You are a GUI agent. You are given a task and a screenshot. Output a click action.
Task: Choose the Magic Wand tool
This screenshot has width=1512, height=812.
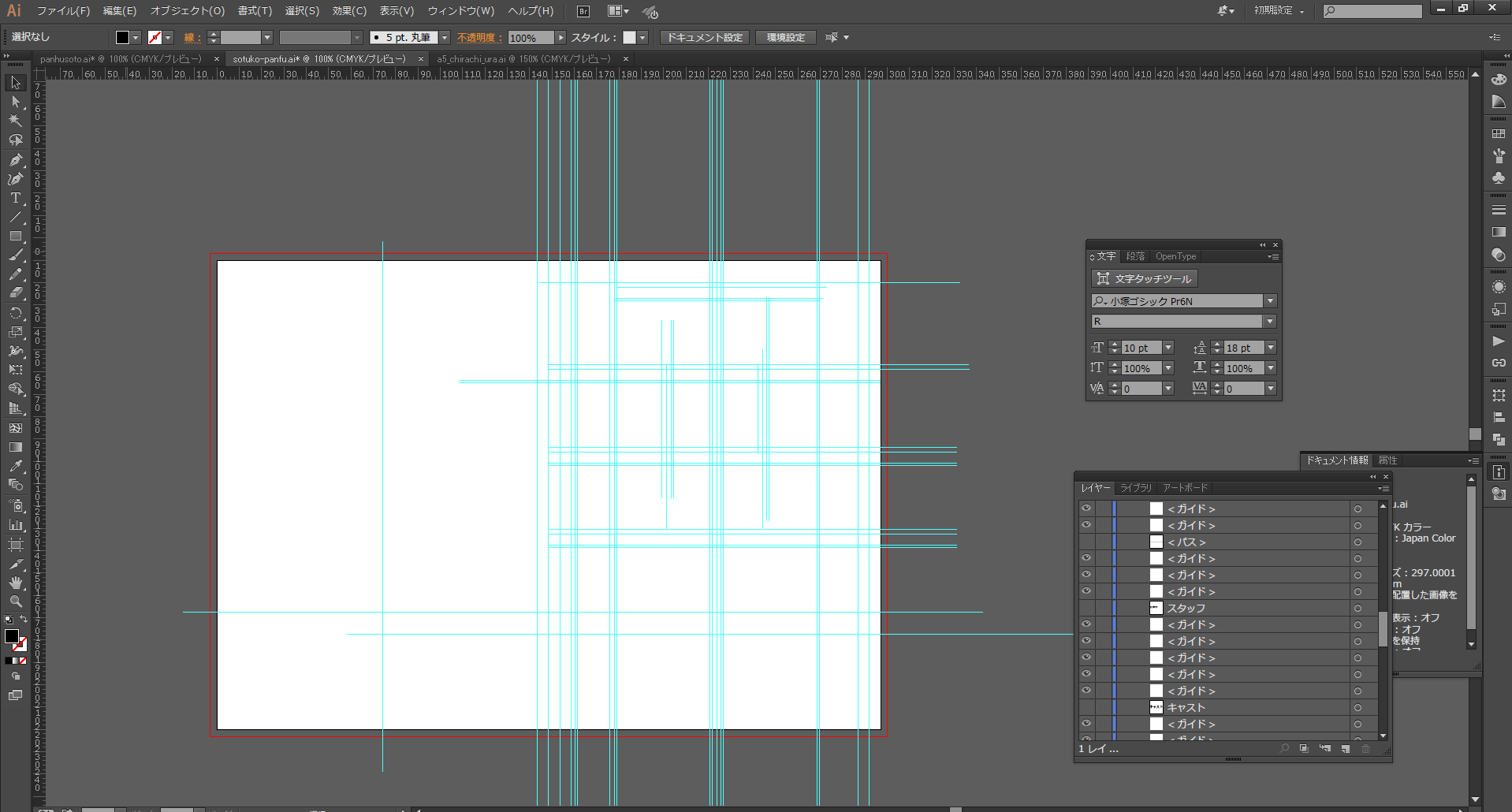tap(15, 121)
